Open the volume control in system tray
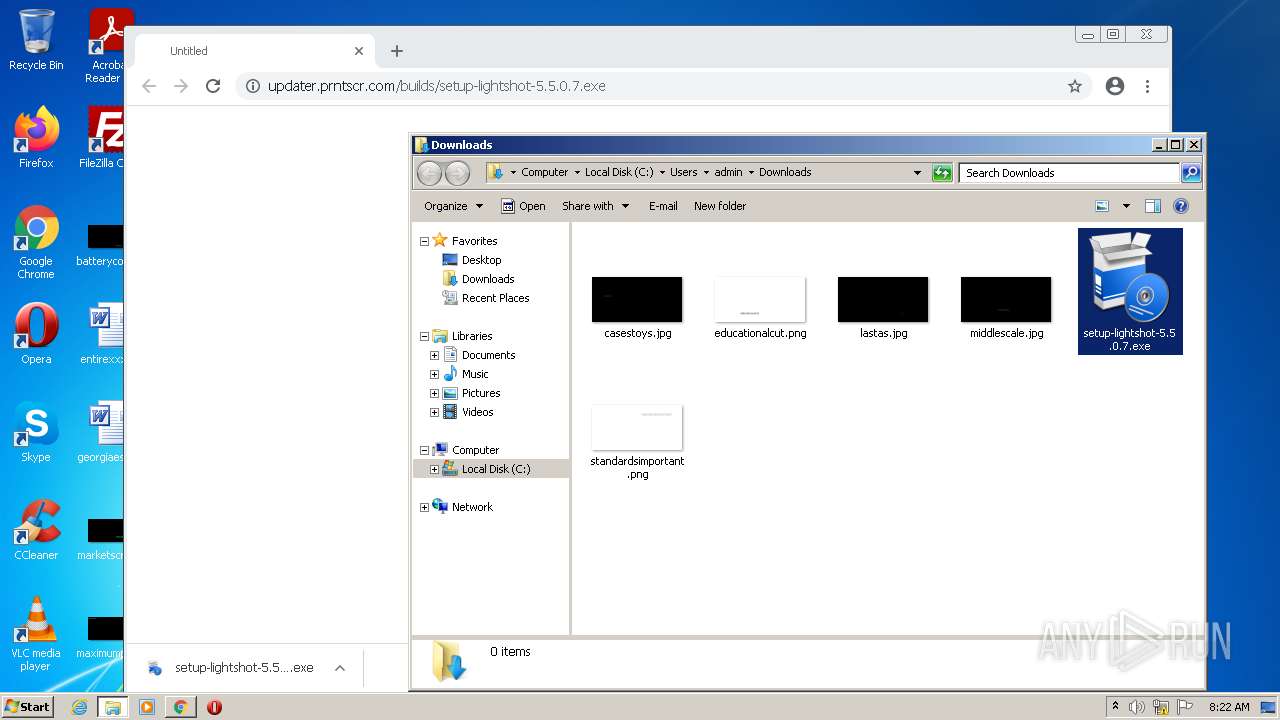Image resolution: width=1280 pixels, height=720 pixels. click(1137, 707)
